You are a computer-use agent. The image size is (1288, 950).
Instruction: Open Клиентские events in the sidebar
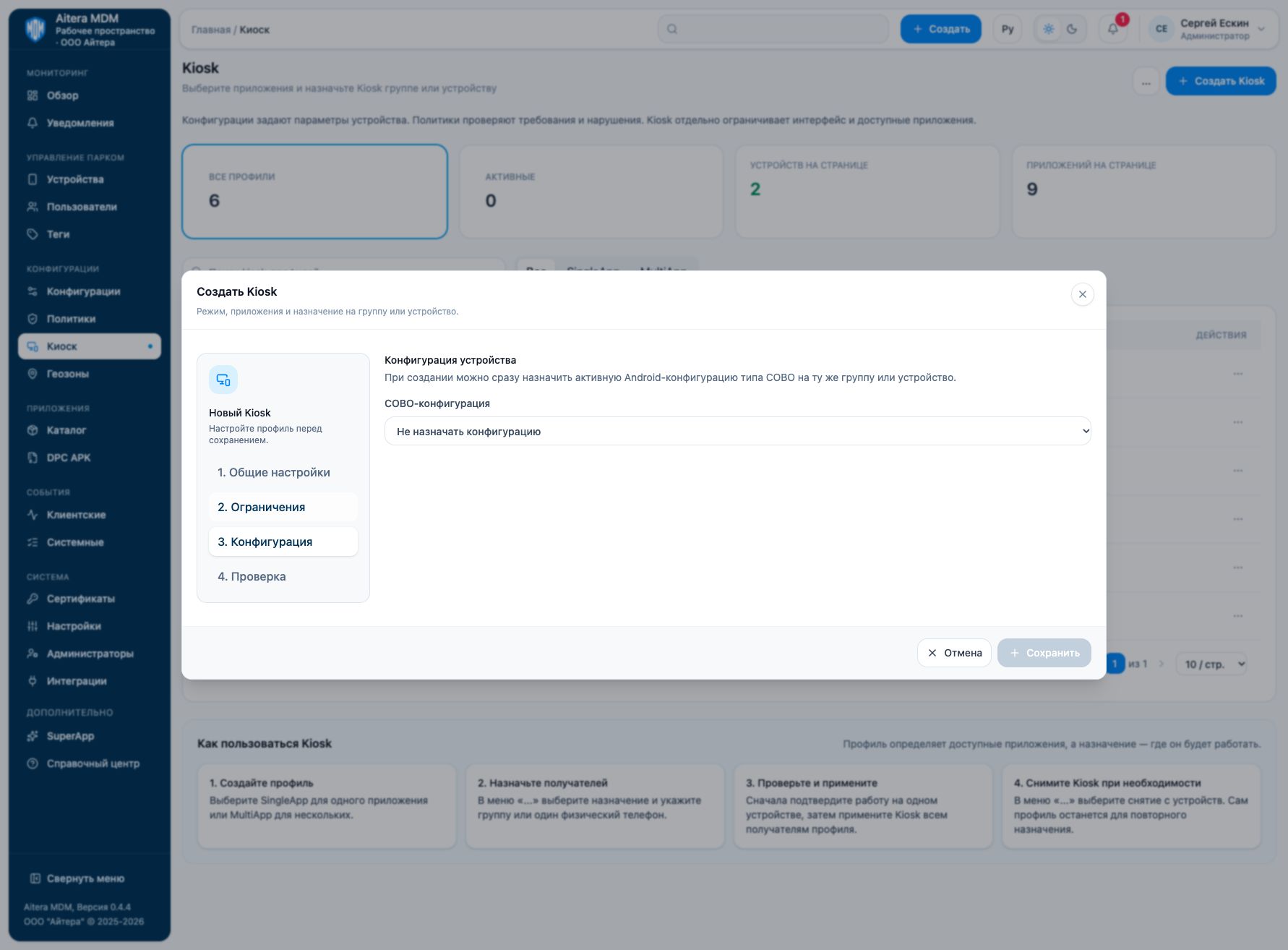pos(90,515)
